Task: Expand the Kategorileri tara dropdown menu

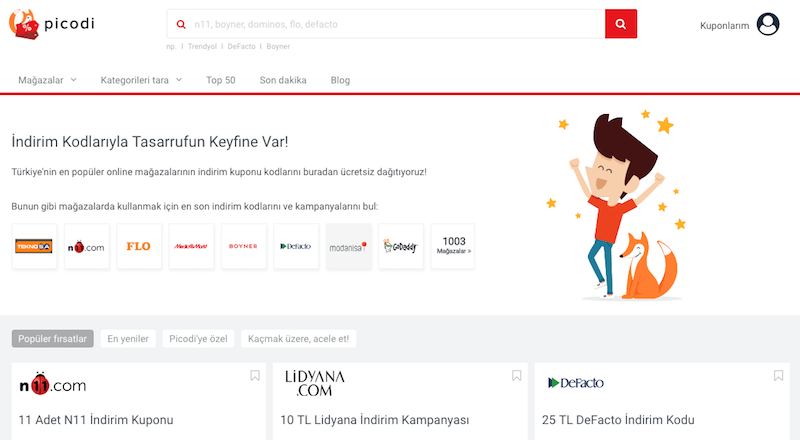Action: [141, 80]
